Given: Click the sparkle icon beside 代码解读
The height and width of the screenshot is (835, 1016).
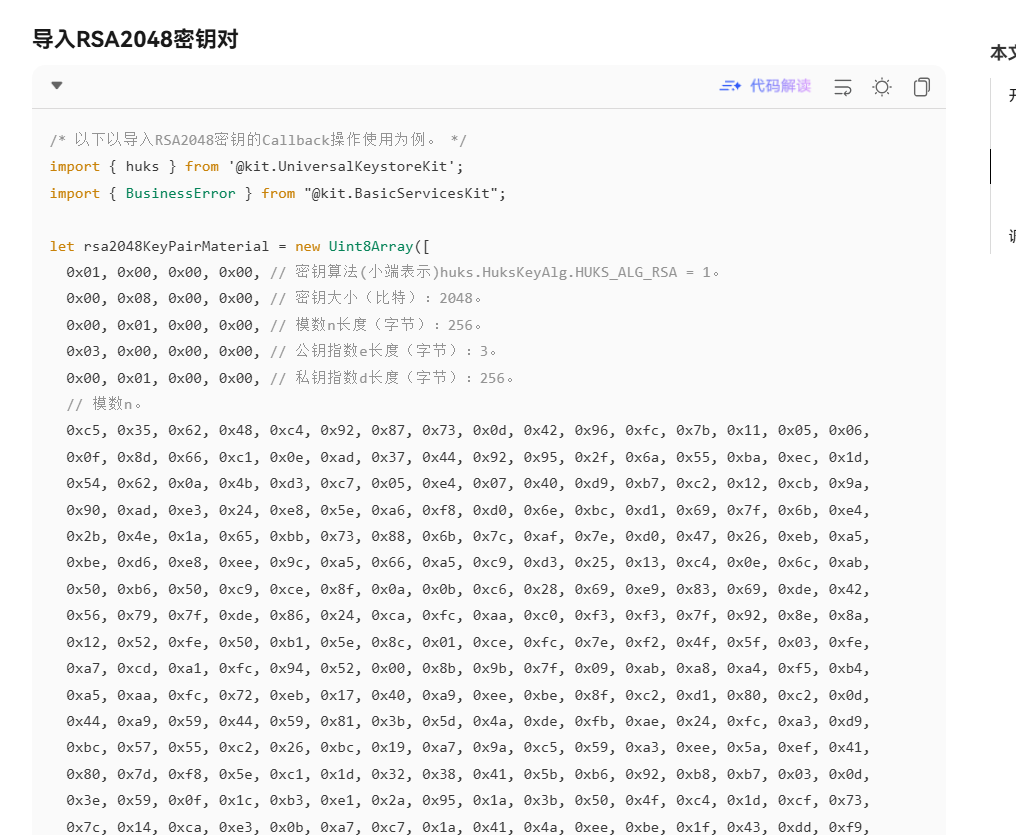Looking at the screenshot, I should tap(730, 87).
